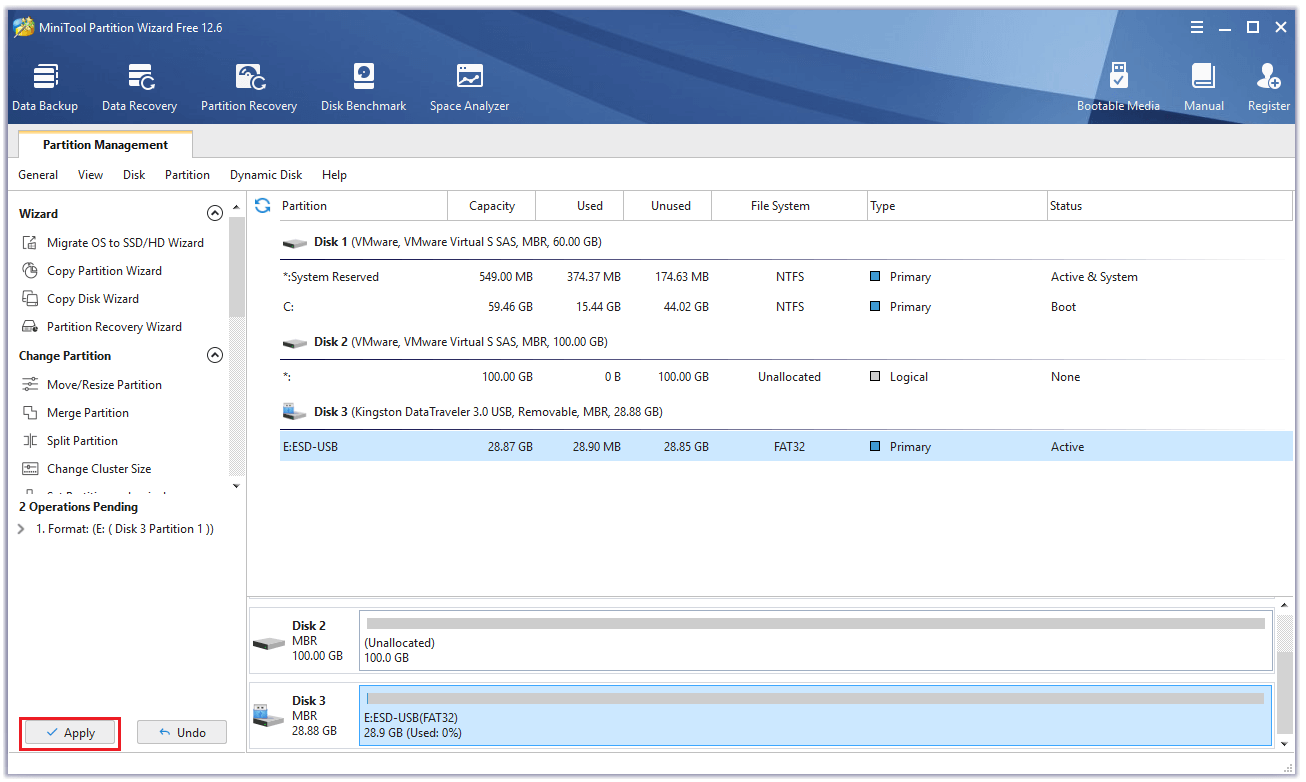
Task: Open the hamburger menu in the title bar
Action: [1198, 28]
